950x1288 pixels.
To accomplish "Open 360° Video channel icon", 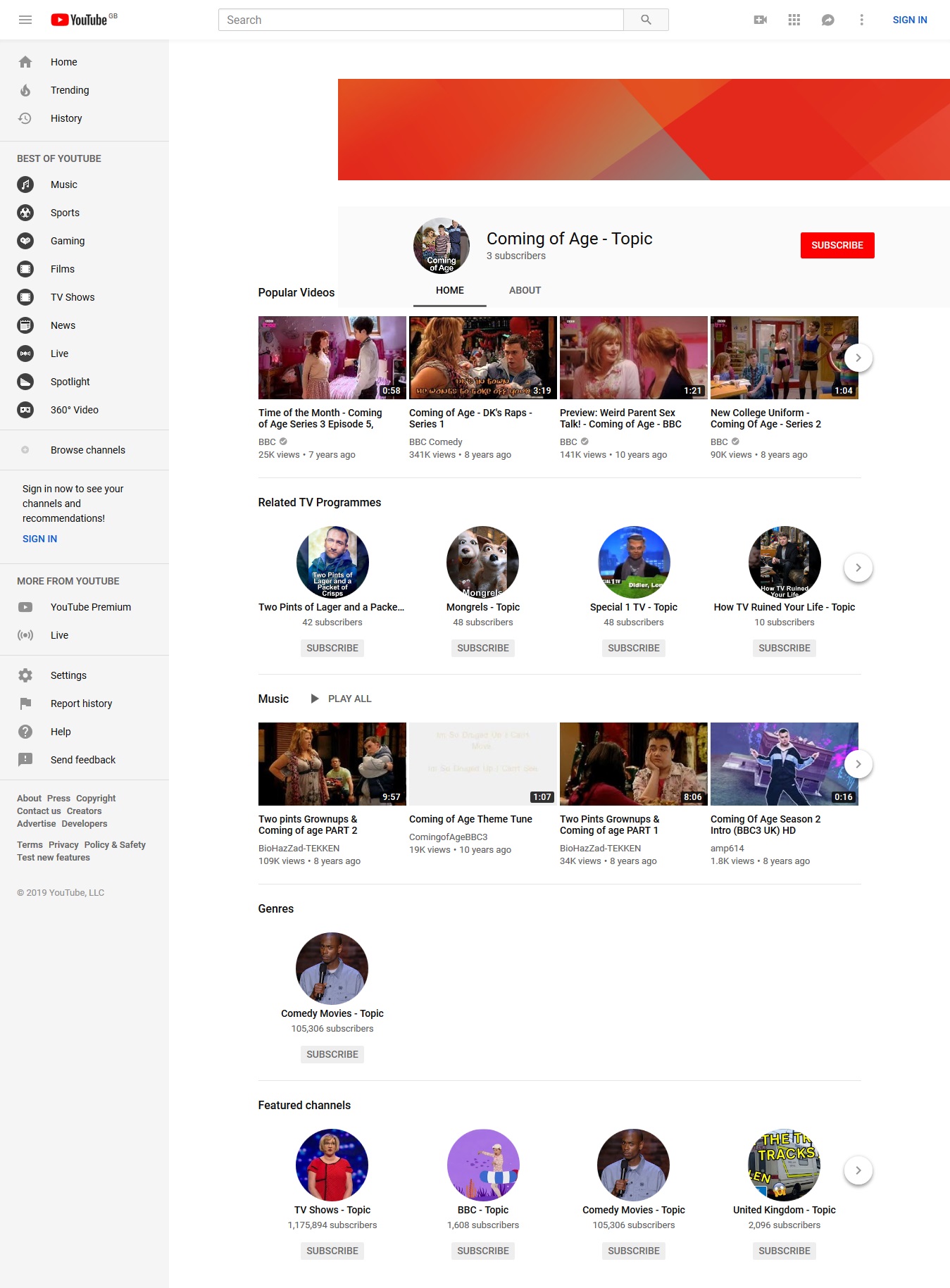I will (x=25, y=410).
